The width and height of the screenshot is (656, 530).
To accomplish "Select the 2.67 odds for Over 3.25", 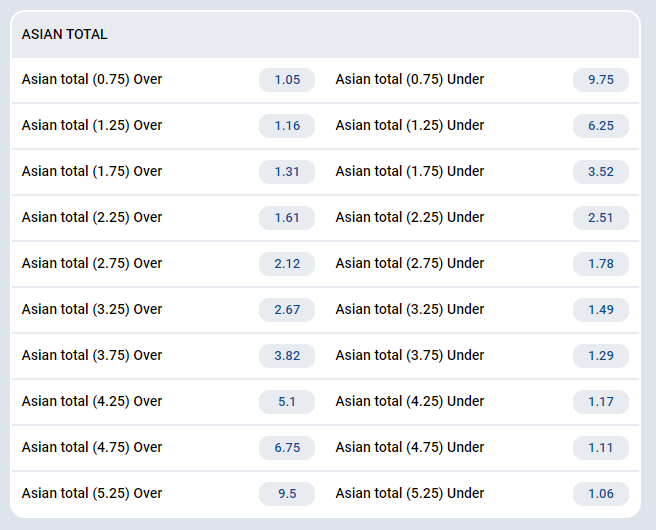I will 286,310.
